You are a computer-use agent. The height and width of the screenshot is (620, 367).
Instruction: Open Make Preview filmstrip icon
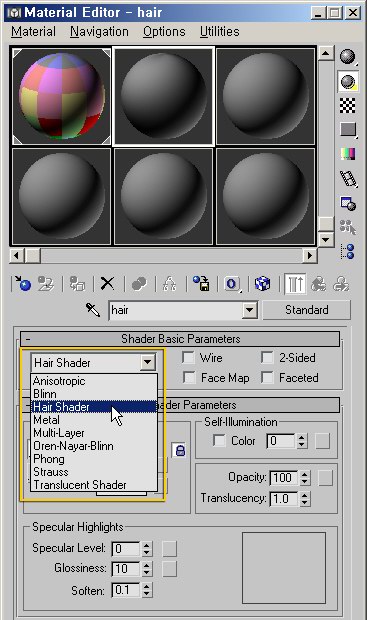point(348,179)
